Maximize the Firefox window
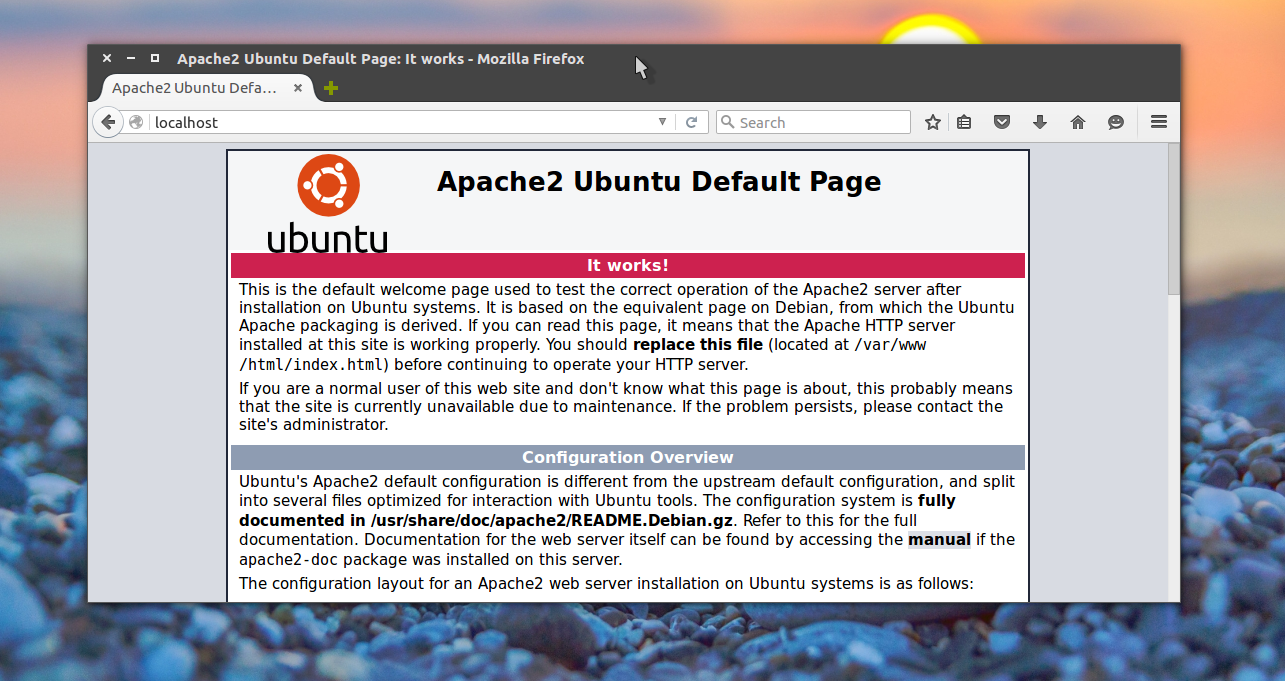 coord(155,59)
